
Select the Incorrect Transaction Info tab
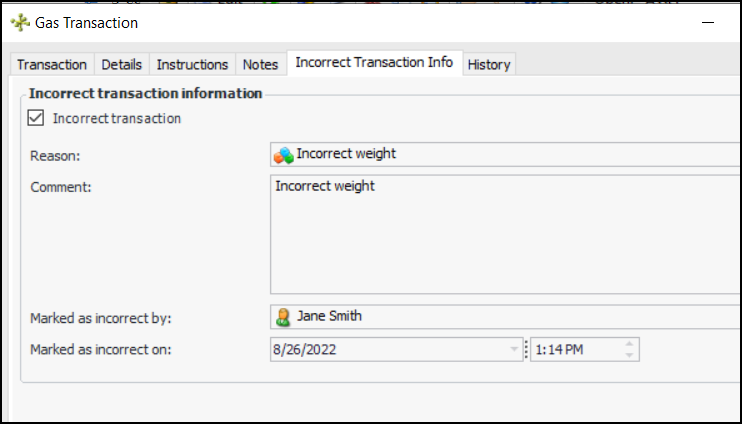(374, 63)
